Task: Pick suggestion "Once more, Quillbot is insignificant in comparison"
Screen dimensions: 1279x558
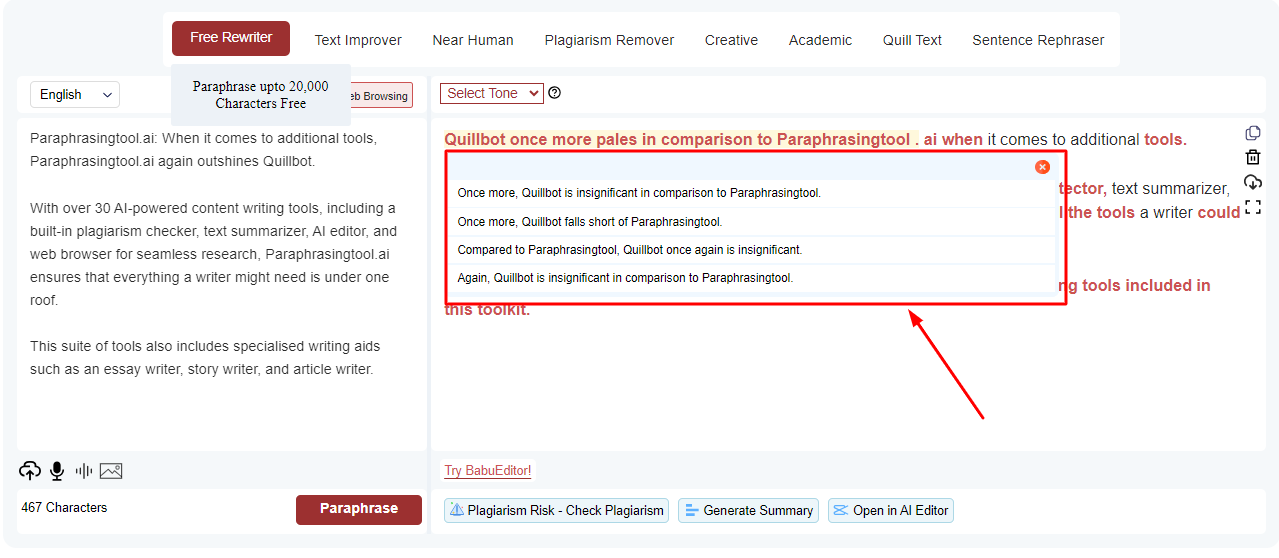Action: point(751,193)
